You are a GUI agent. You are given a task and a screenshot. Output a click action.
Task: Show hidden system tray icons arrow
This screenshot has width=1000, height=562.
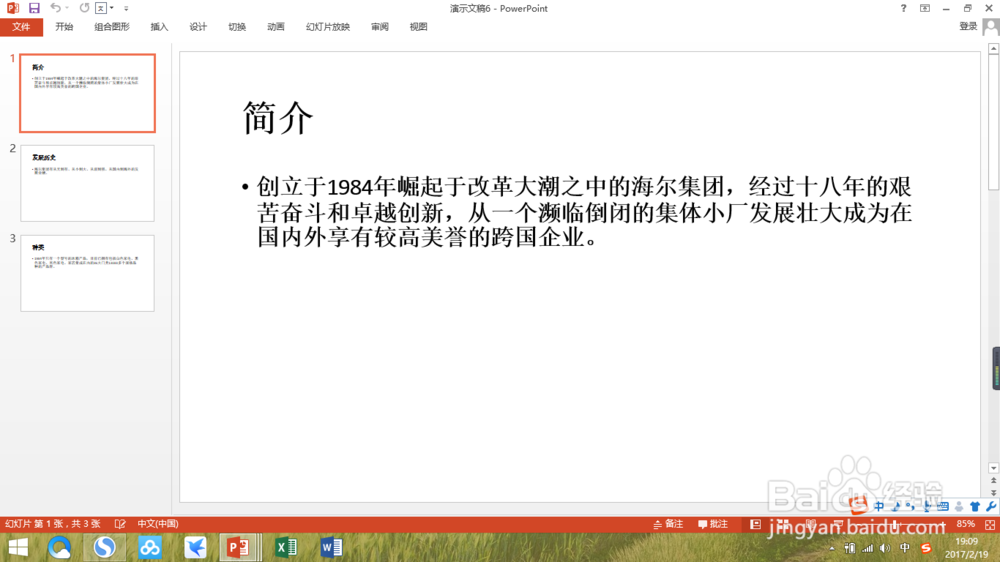coord(832,549)
